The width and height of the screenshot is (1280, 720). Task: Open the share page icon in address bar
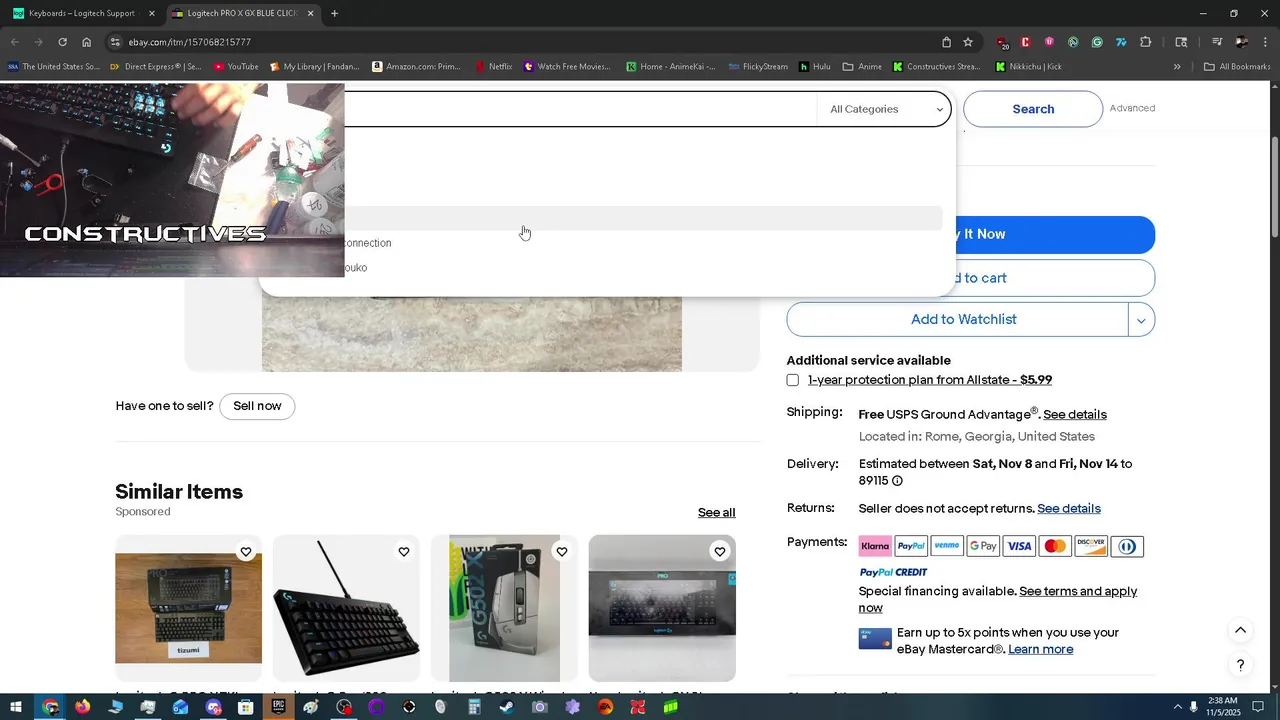[946, 42]
